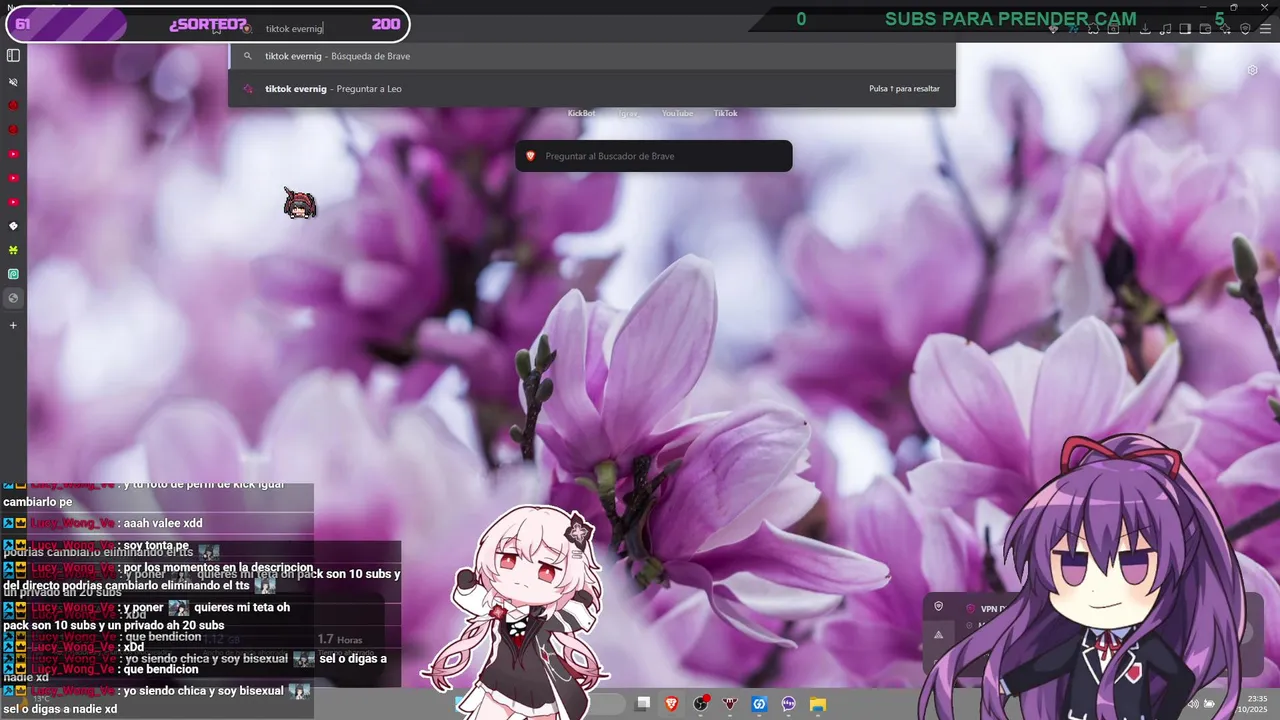The image size is (1280, 720).
Task: Select 'tiktok evernig - Búsqueda de Brave' suggestion
Action: [x=592, y=56]
